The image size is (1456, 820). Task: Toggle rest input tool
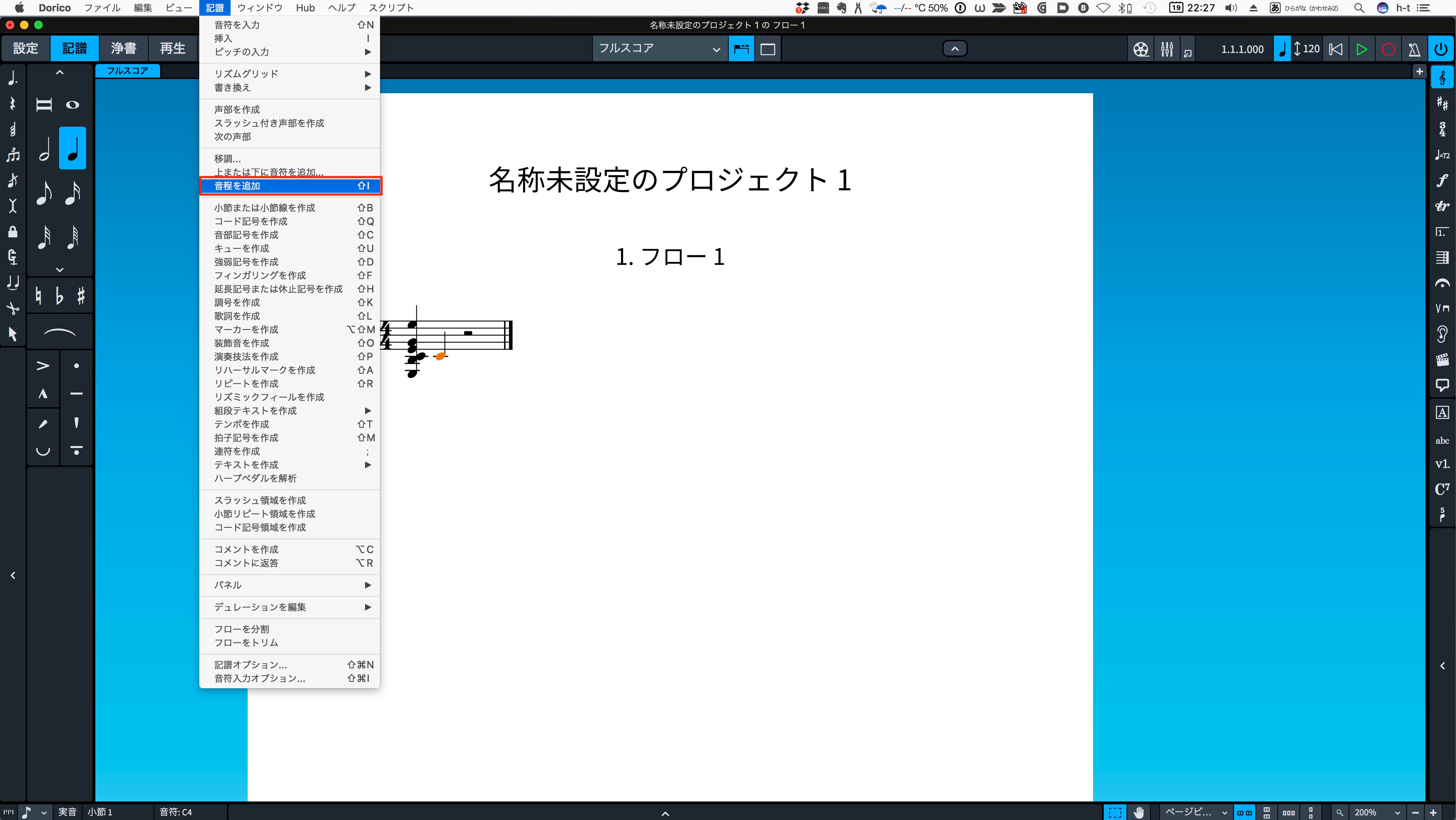[x=12, y=104]
